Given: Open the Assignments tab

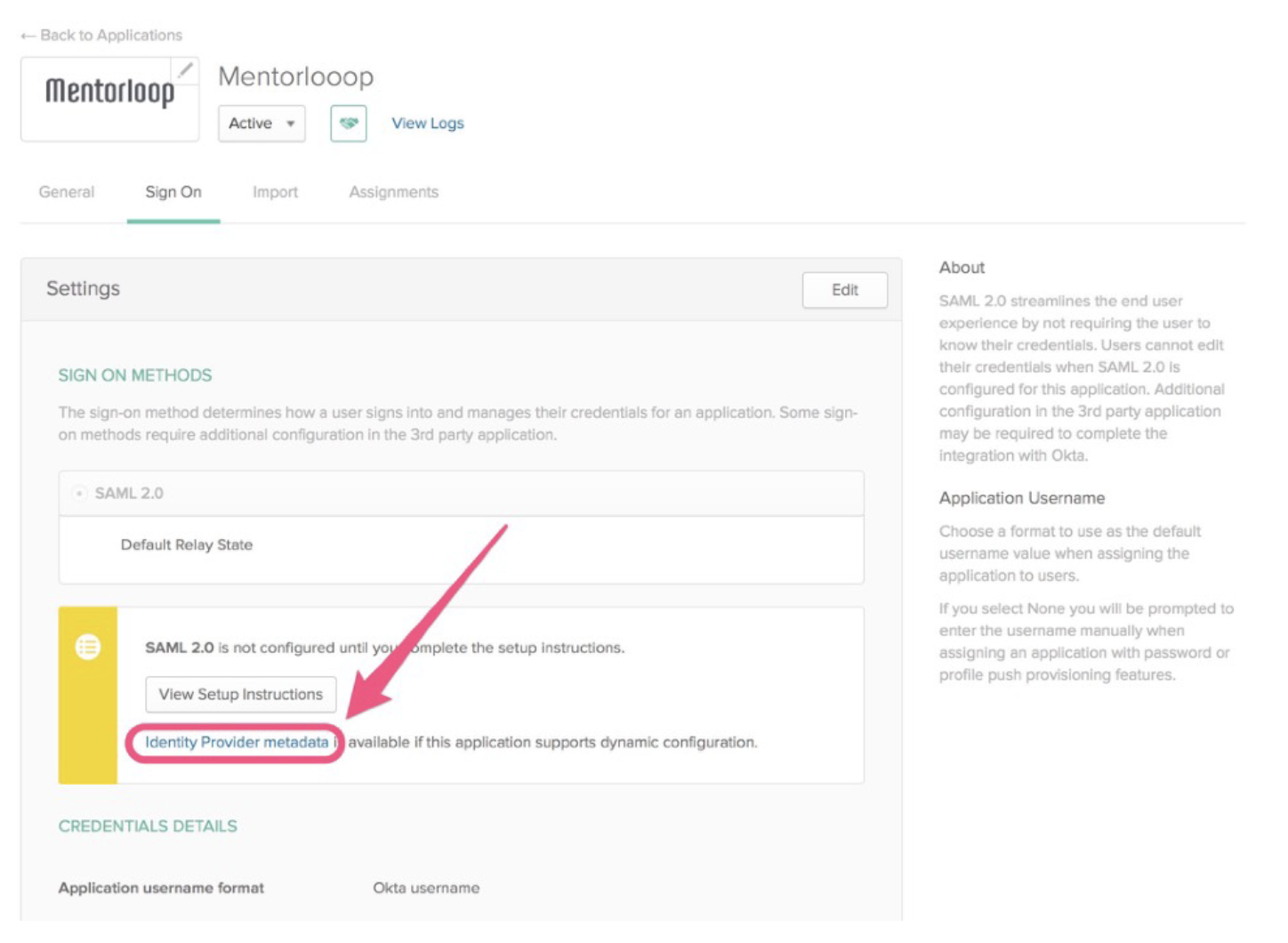Looking at the screenshot, I should coord(393,192).
